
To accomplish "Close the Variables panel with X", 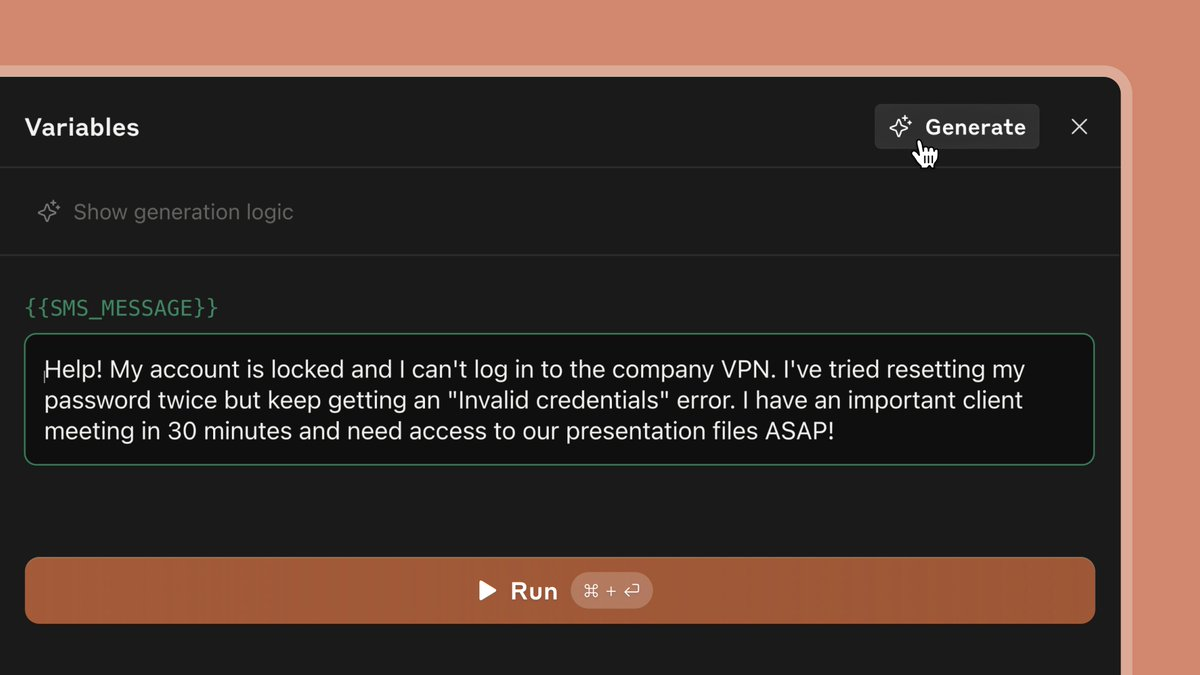I will (x=1079, y=127).
